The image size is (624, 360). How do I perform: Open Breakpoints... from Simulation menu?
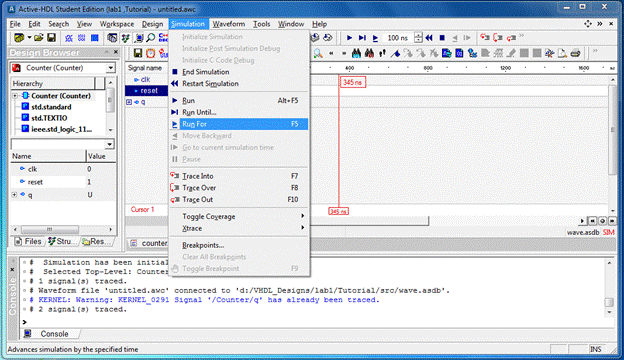coord(240,245)
